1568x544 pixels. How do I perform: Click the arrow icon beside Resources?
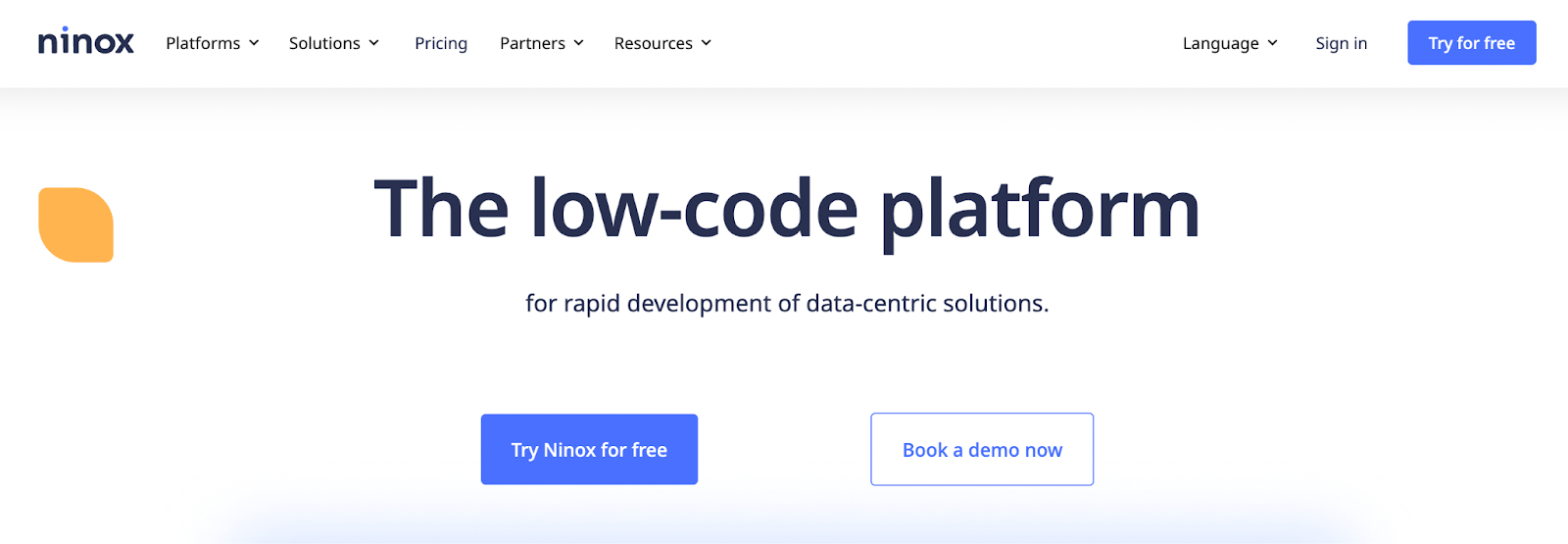706,43
